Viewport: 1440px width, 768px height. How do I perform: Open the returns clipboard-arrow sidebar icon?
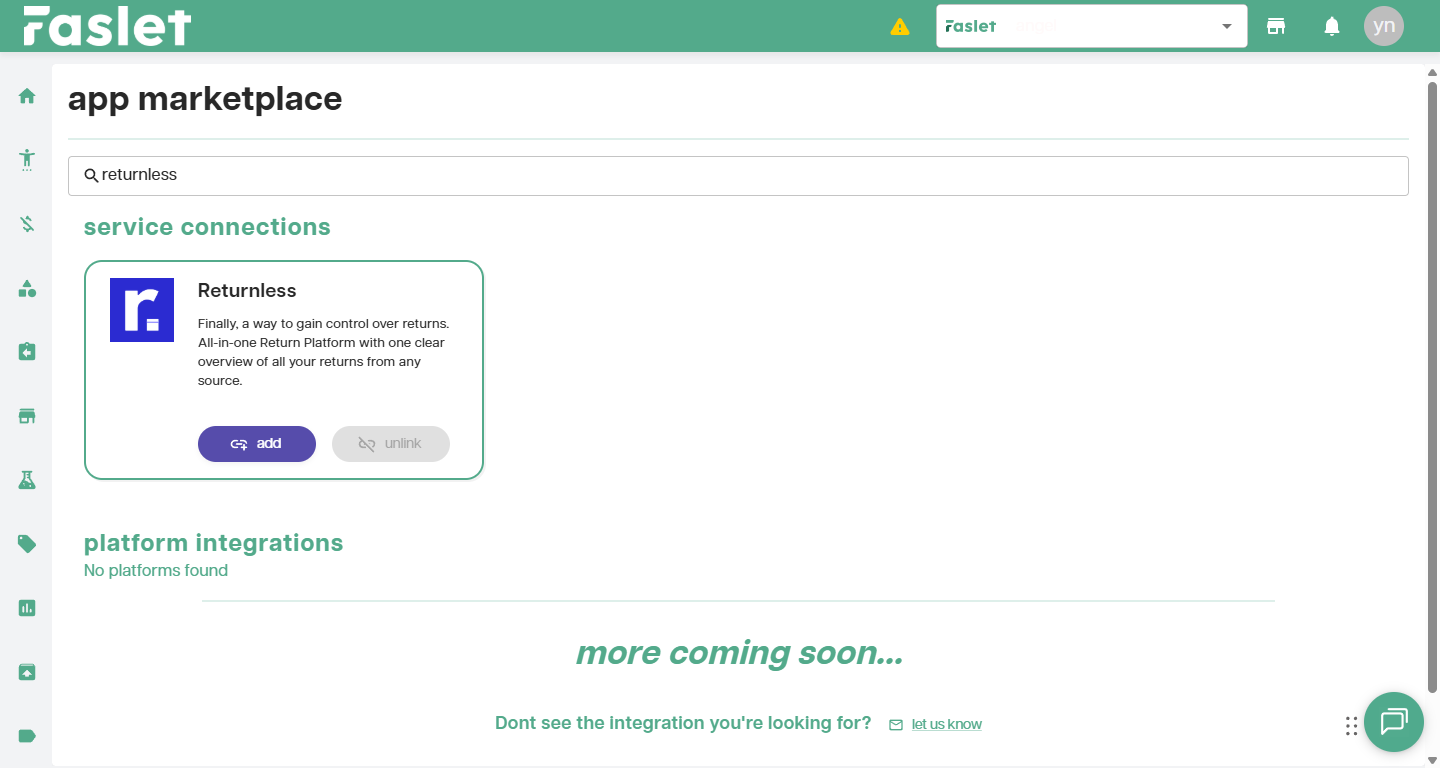pos(27,352)
